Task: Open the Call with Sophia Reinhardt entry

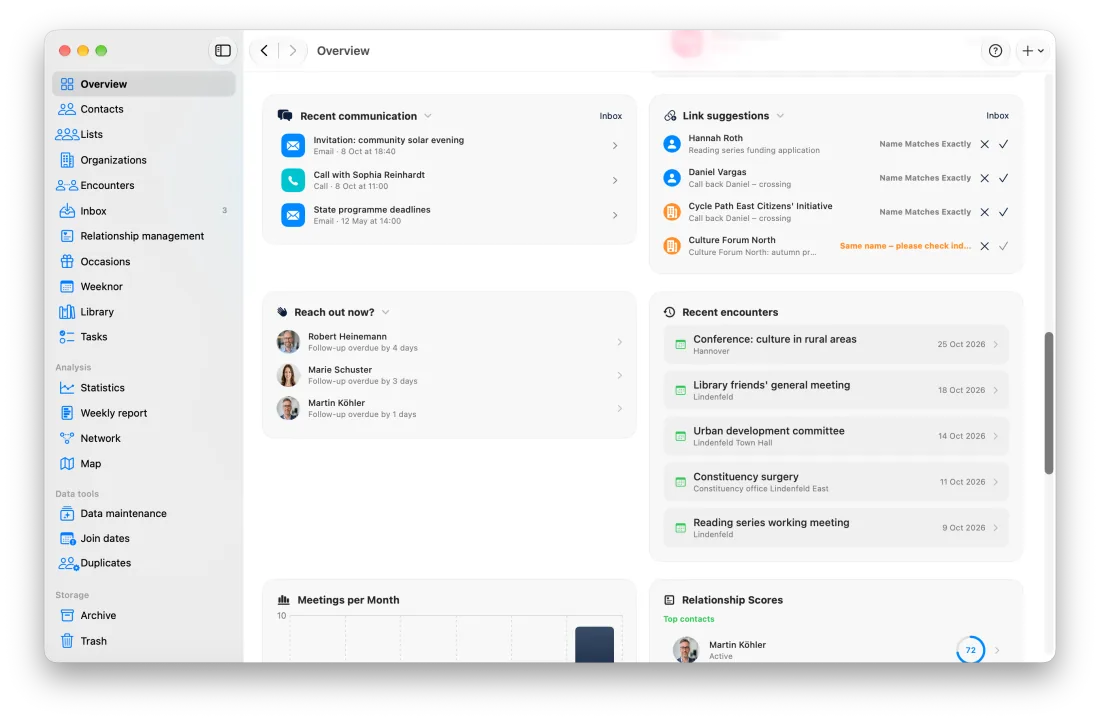Action: click(449, 180)
